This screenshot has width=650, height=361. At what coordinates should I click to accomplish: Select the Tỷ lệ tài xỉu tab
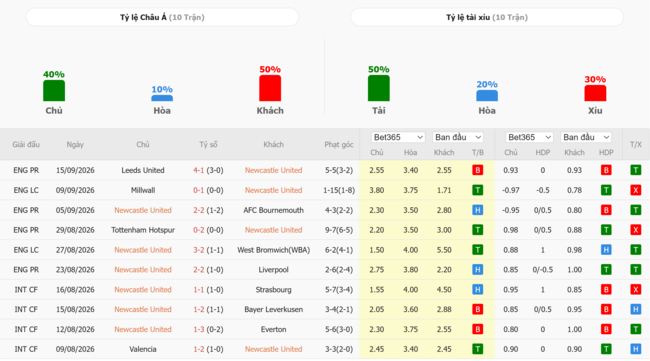click(x=487, y=17)
